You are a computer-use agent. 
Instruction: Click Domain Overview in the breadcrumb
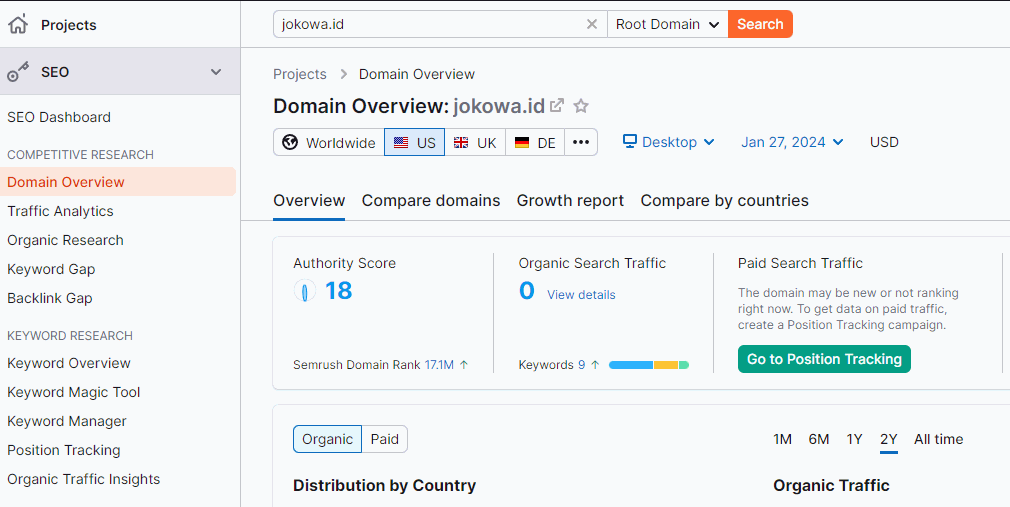pyautogui.click(x=417, y=74)
